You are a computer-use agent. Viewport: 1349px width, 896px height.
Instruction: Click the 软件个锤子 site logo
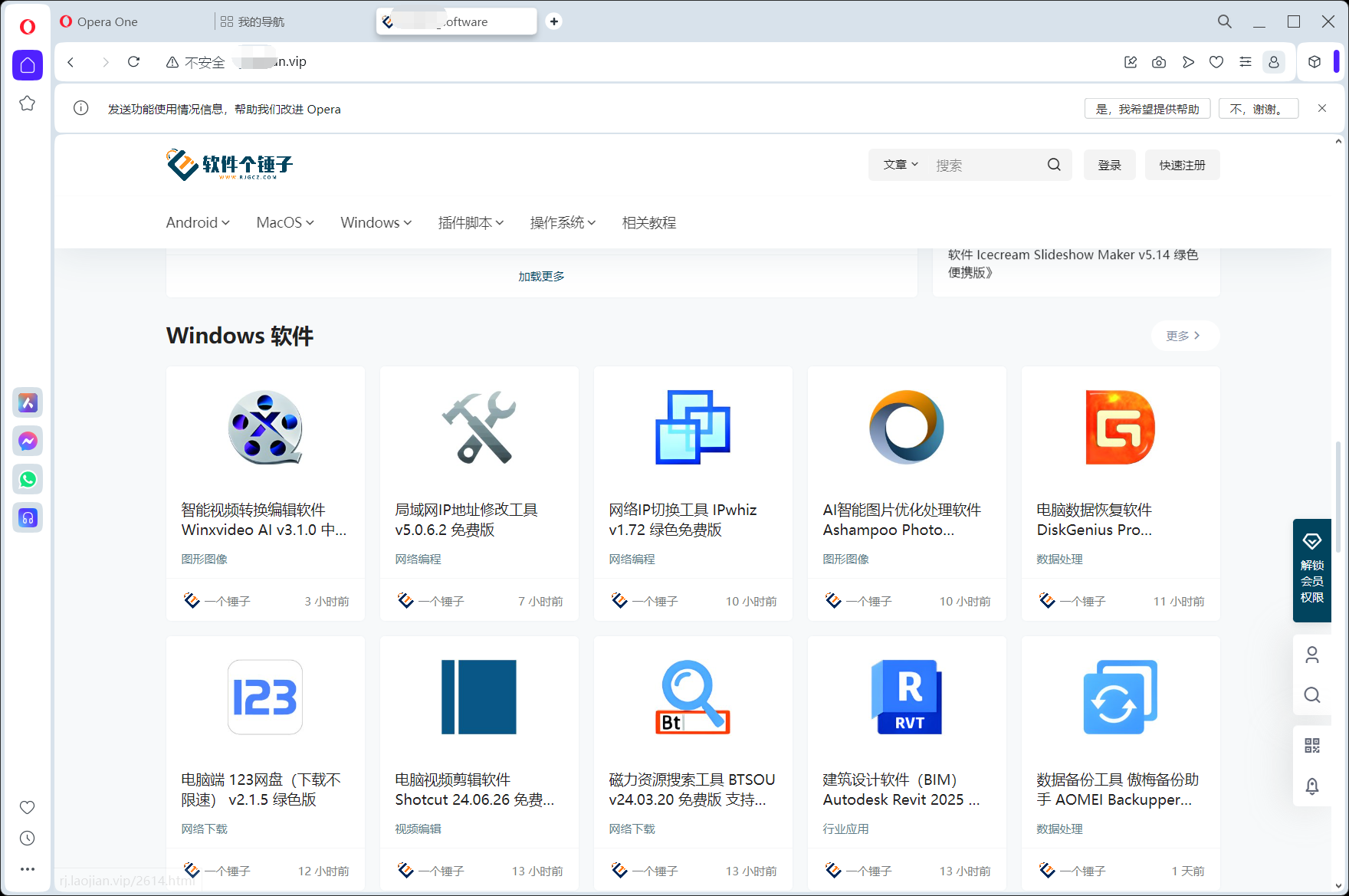[x=230, y=165]
